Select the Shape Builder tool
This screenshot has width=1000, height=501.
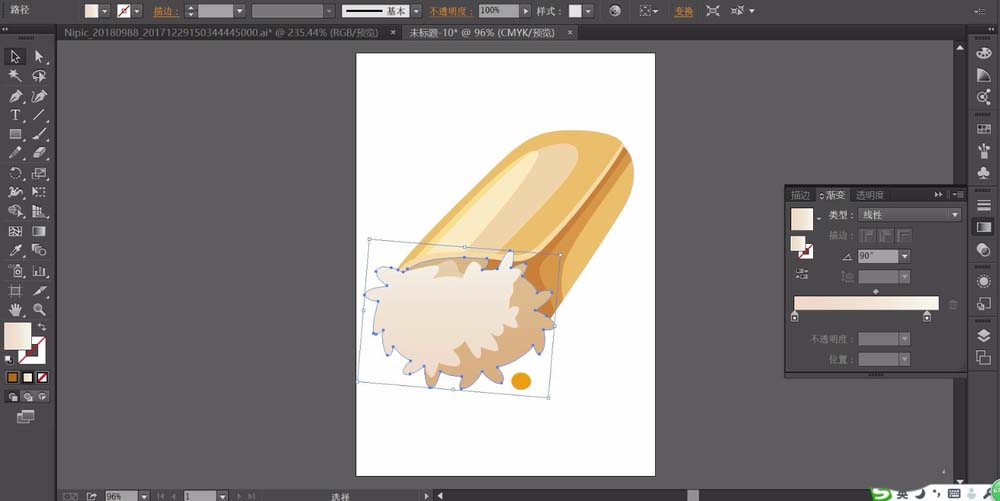tap(15, 211)
